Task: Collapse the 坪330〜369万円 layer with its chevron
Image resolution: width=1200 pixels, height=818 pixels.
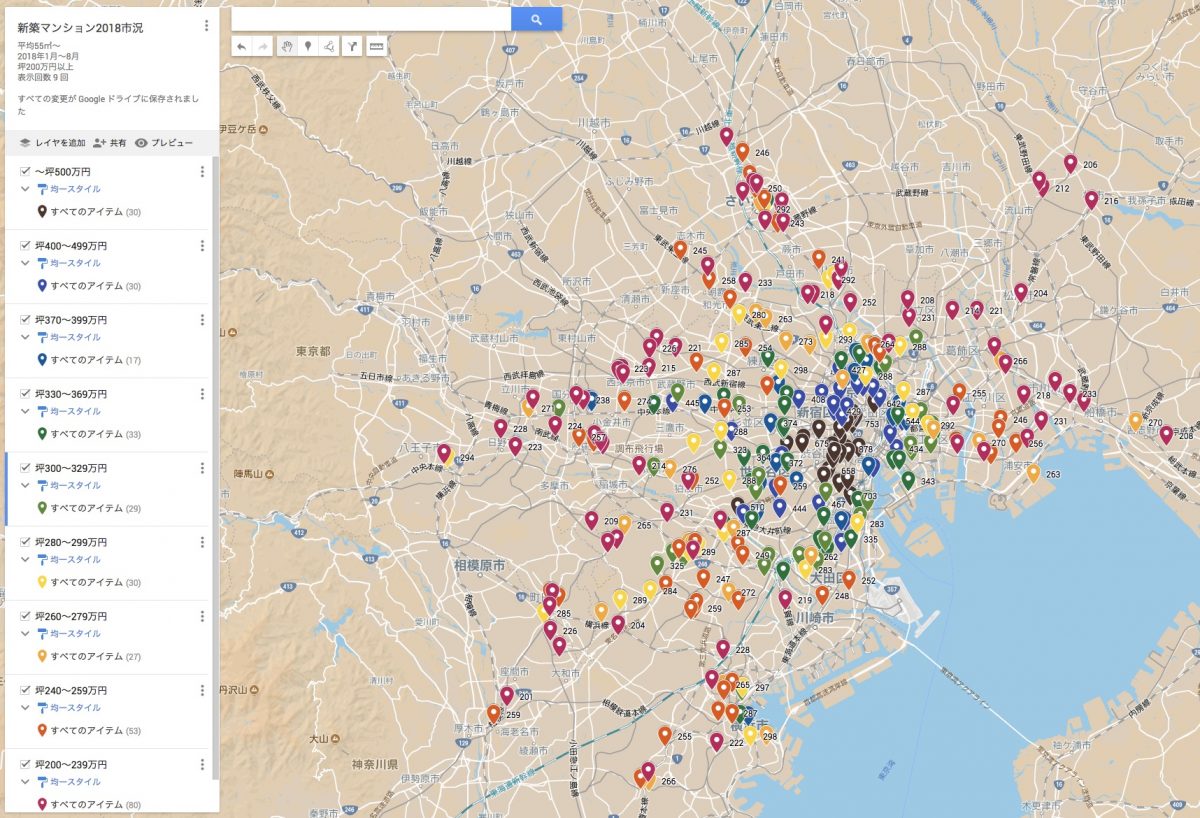Action: 25,411
